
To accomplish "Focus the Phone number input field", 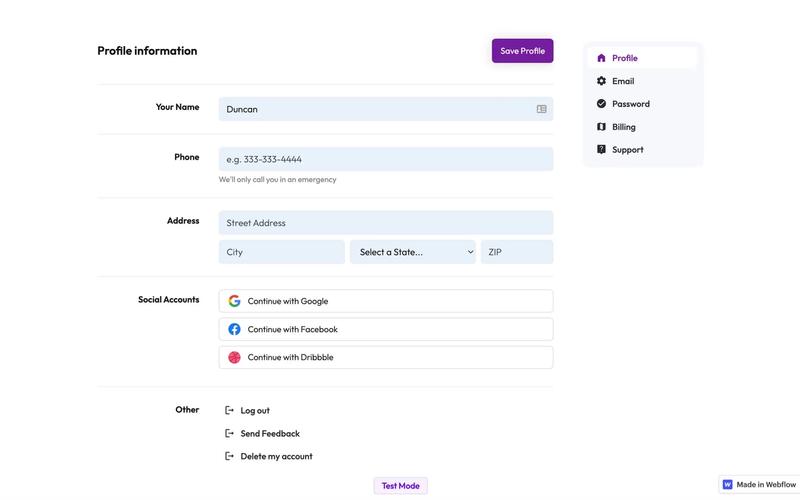I will tap(386, 159).
